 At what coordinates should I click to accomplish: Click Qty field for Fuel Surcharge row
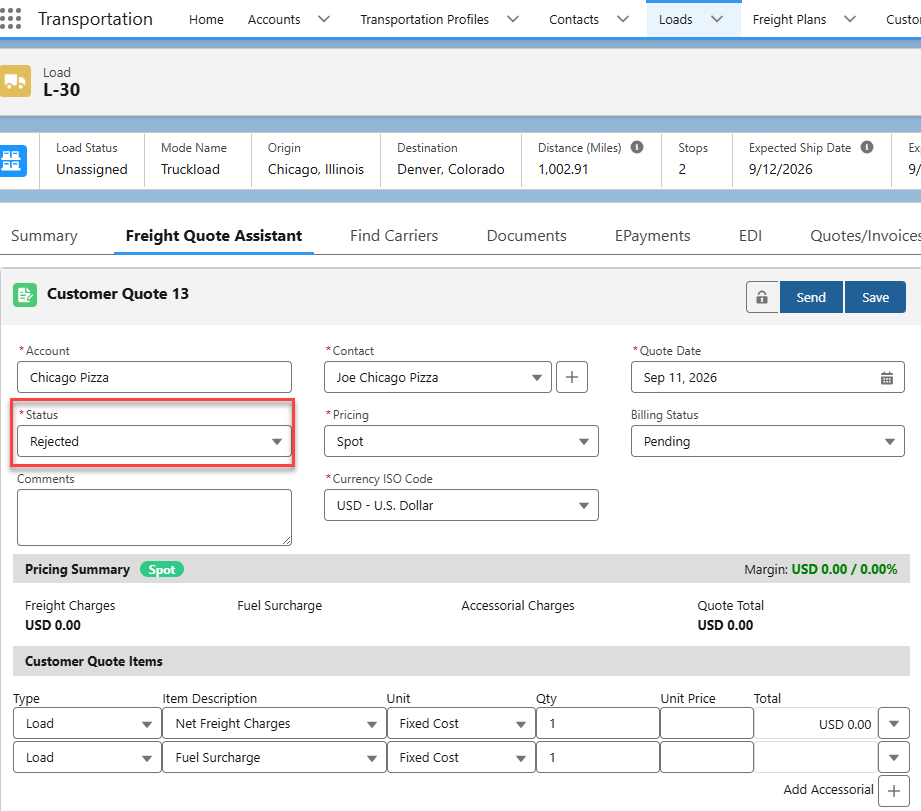point(598,758)
